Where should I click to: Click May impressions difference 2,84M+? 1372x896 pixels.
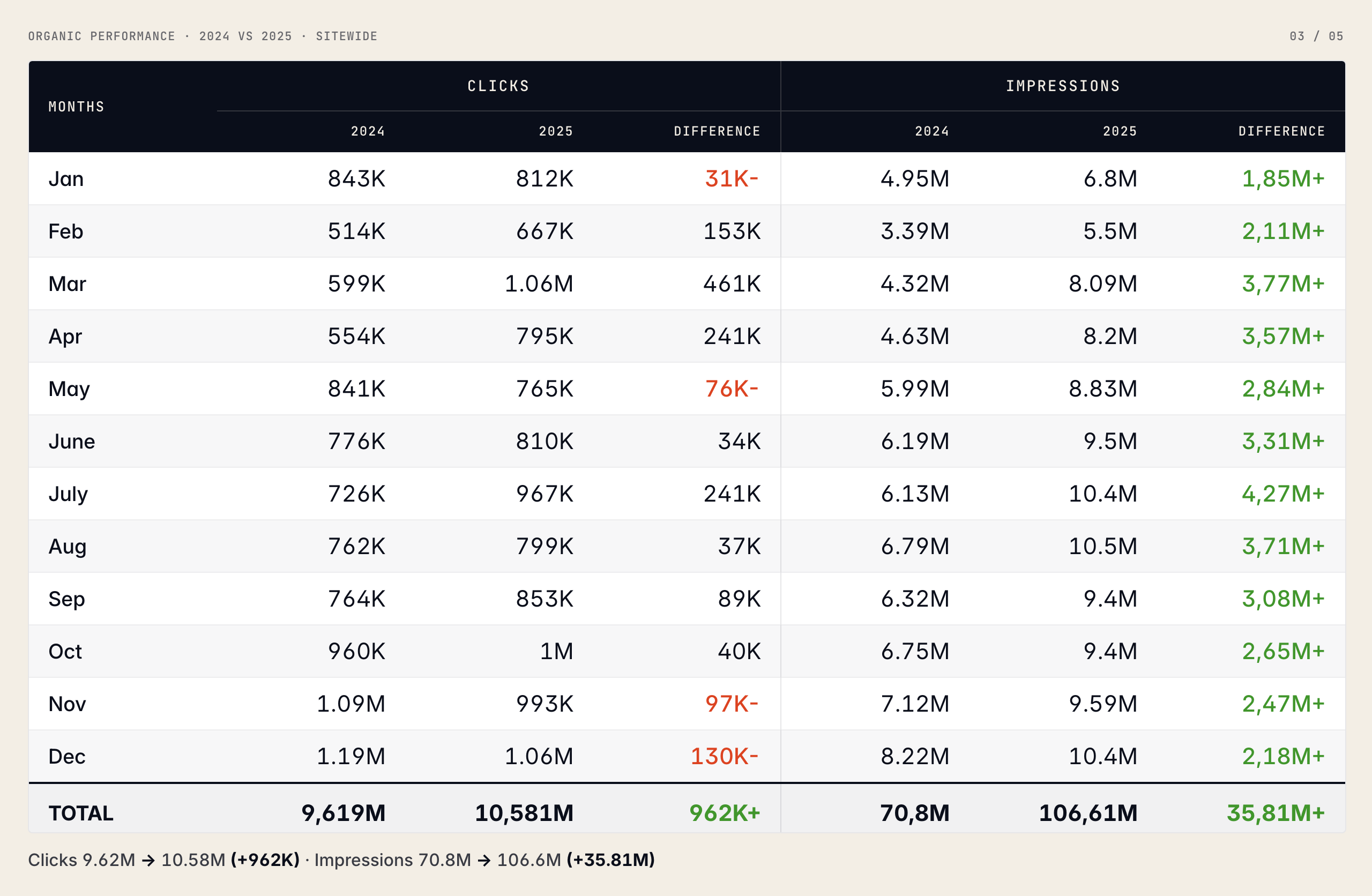coord(1282,389)
